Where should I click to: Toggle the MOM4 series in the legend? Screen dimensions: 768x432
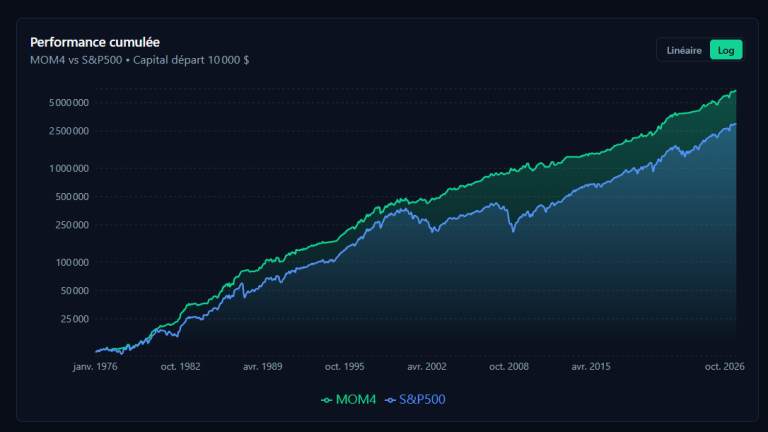(348, 400)
